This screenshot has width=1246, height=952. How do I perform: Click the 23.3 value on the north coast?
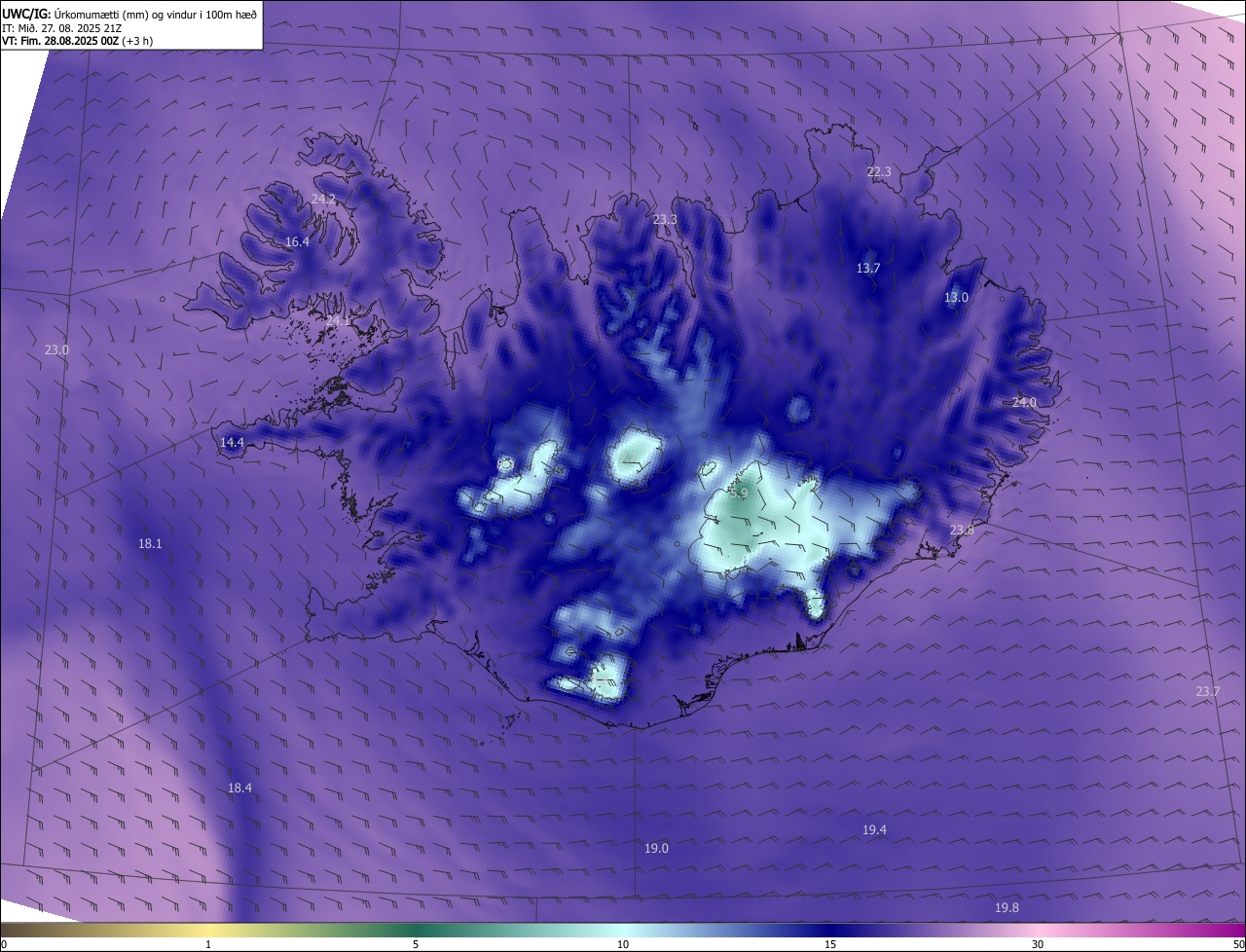tap(665, 220)
